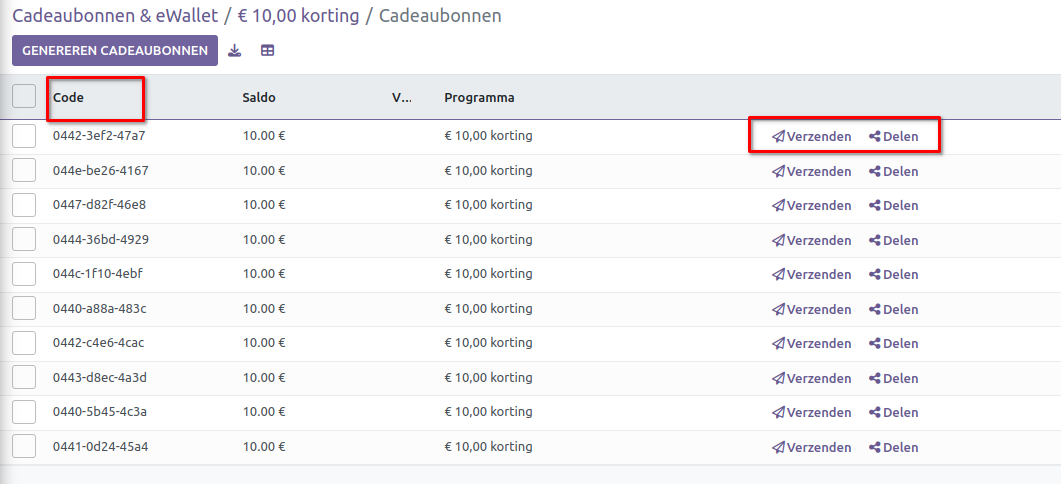Send the 044c-1f10-4ebf gift card
This screenshot has width=1061, height=484.
click(x=812, y=274)
